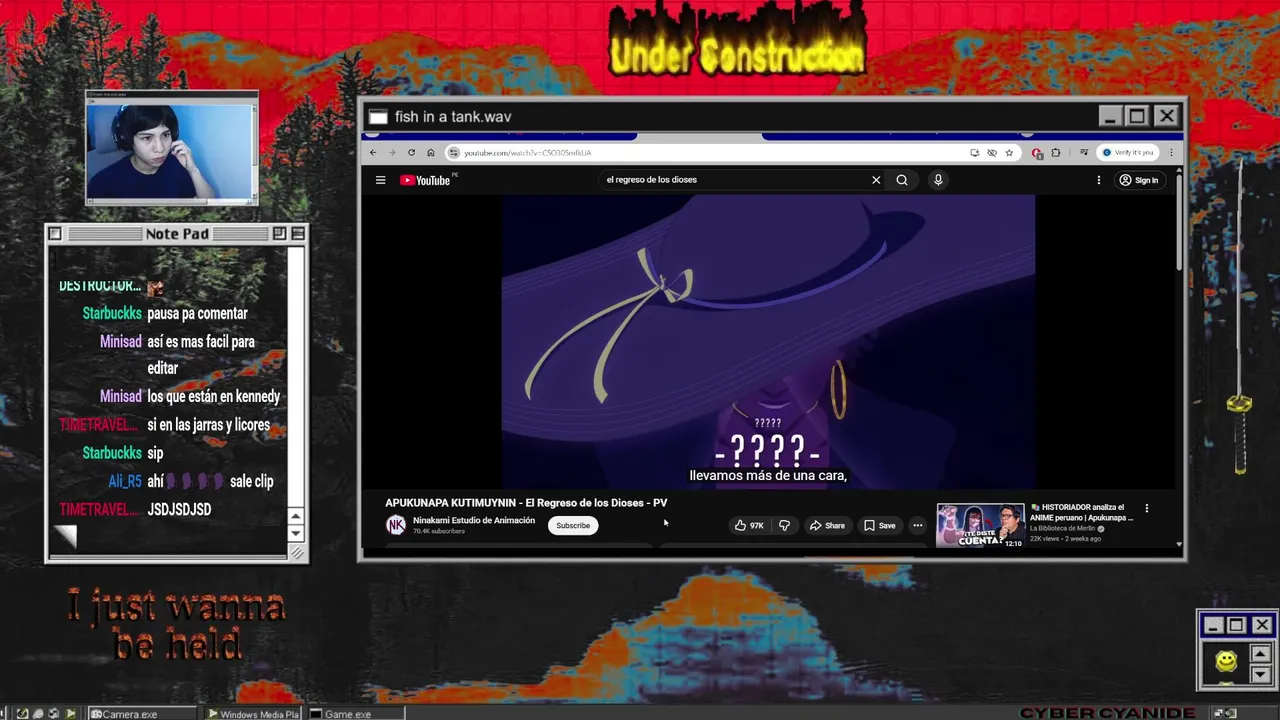1280x720 pixels.
Task: Open options menu for recommended video
Action: click(1146, 508)
